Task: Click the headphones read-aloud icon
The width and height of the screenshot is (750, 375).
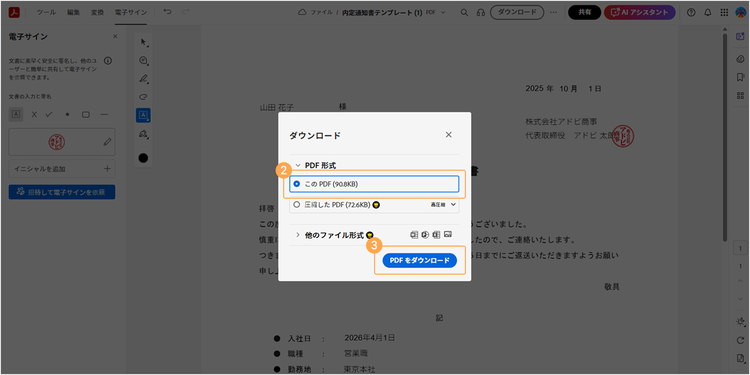Action: point(481,12)
